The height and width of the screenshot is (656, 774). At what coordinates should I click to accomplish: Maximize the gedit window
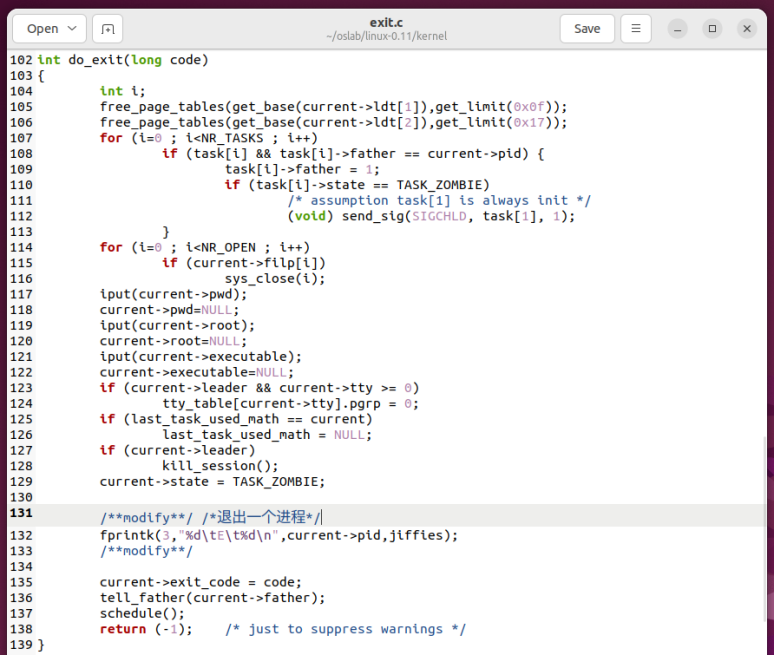(x=712, y=29)
